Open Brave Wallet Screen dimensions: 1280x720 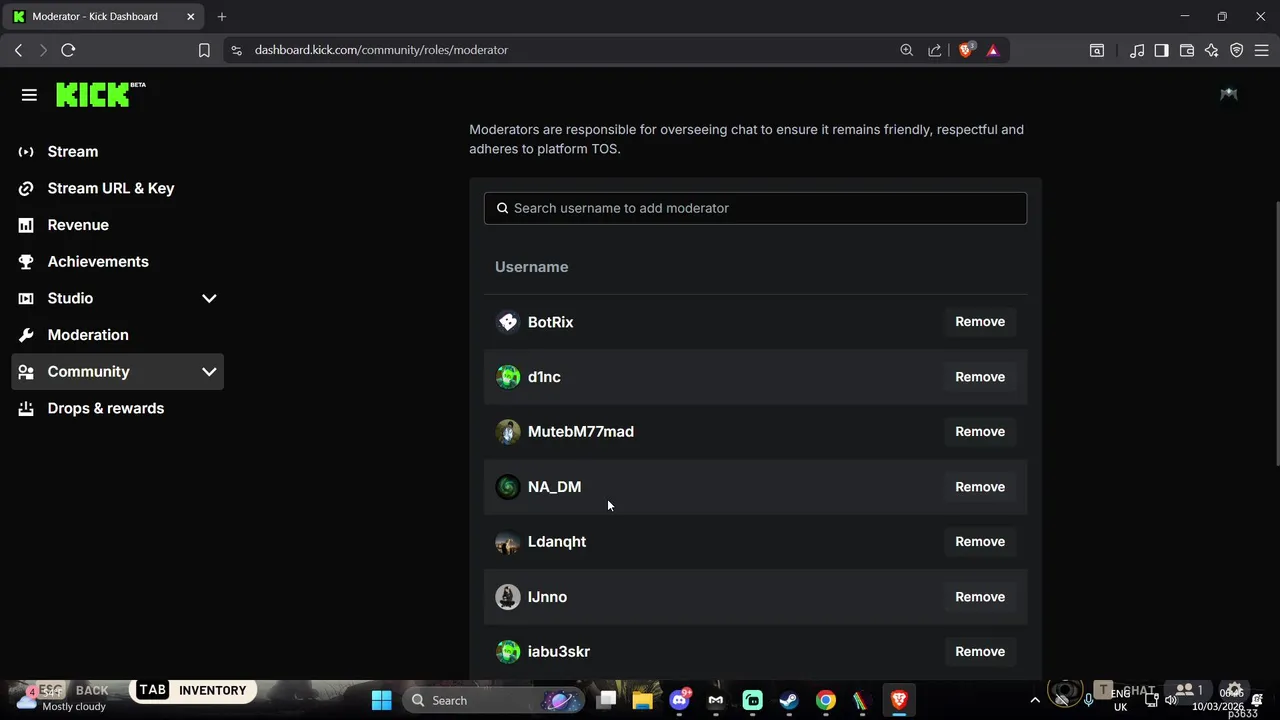[x=1187, y=50]
